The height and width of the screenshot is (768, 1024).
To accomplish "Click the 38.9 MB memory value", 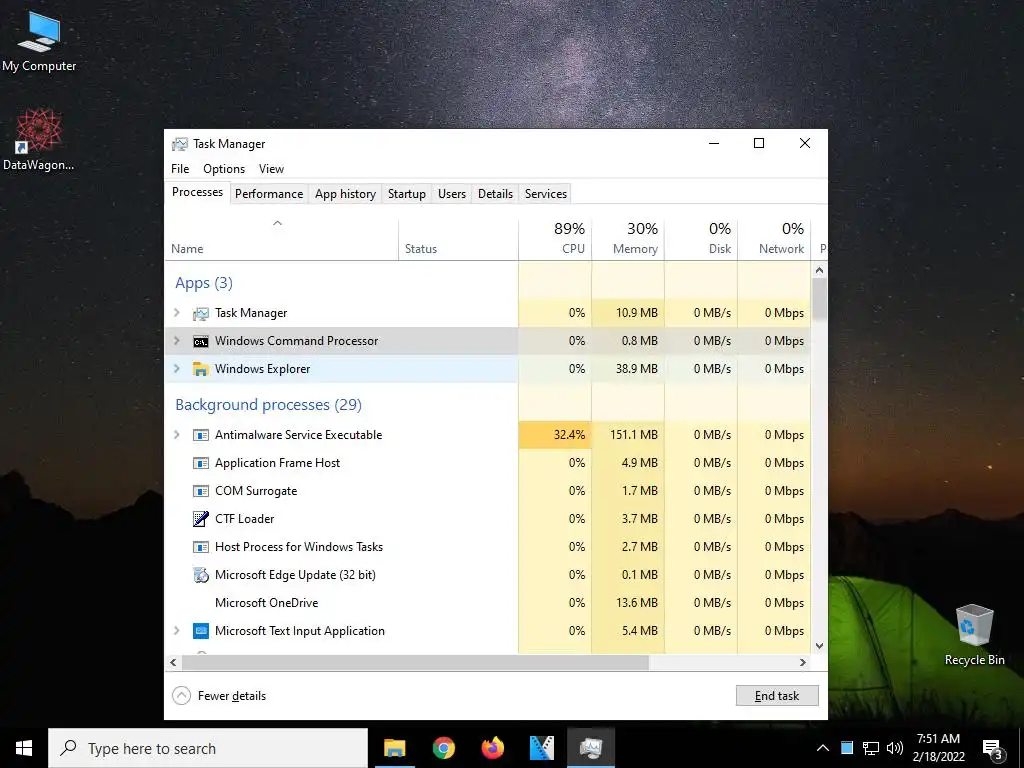I will click(x=637, y=370).
